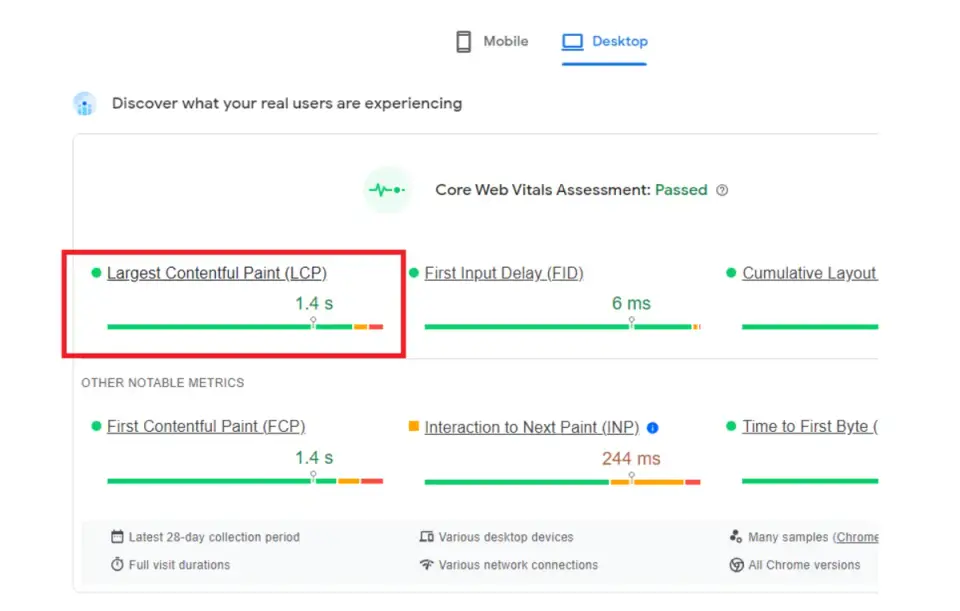Click 'Various desktop devices' text
The image size is (960, 611).
point(506,537)
